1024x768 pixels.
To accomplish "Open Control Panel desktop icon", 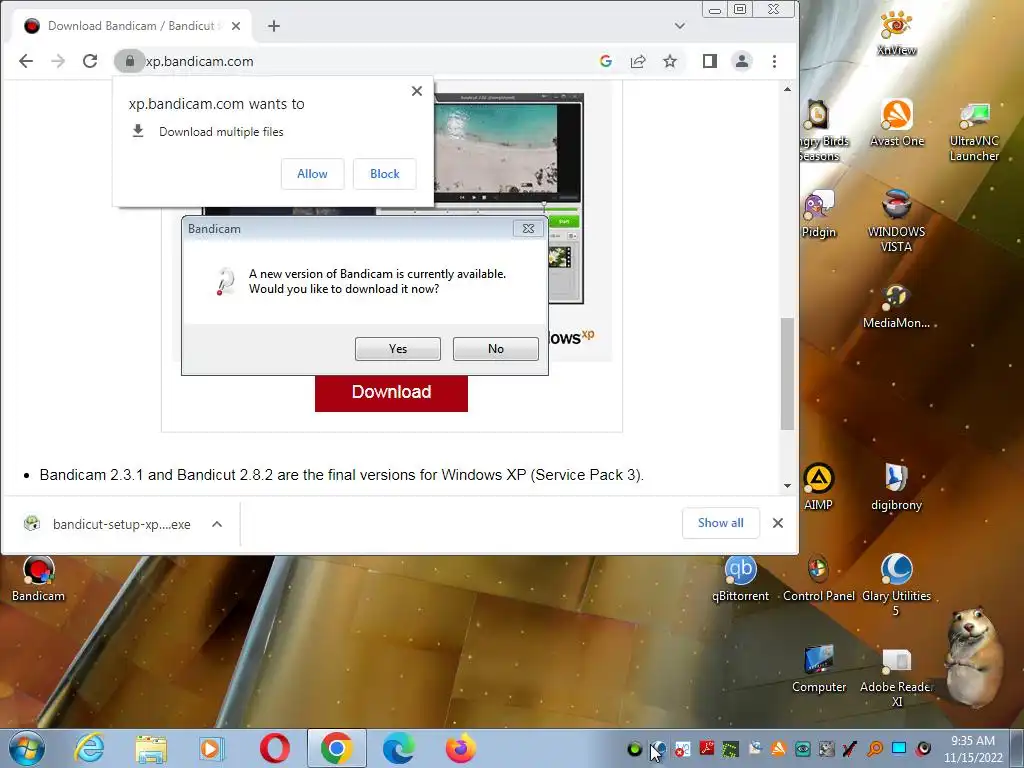I will click(x=818, y=579).
